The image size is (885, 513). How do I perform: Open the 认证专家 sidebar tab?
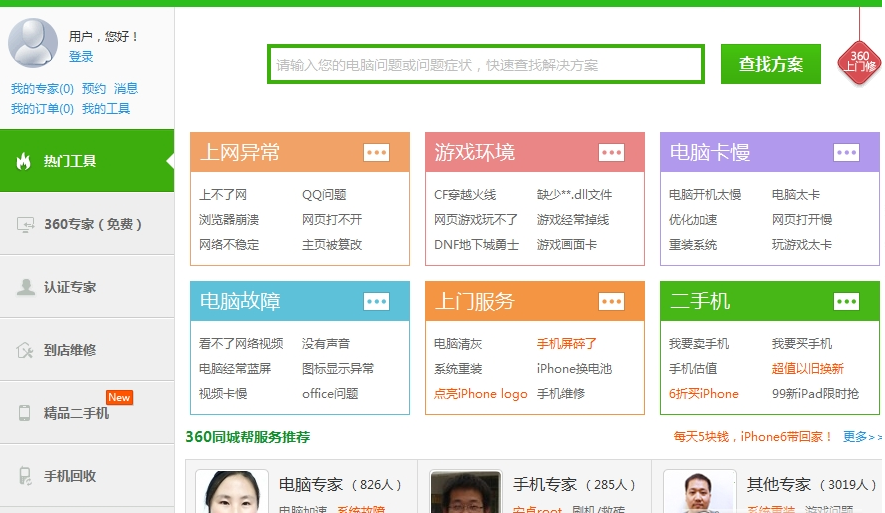[x=70, y=287]
